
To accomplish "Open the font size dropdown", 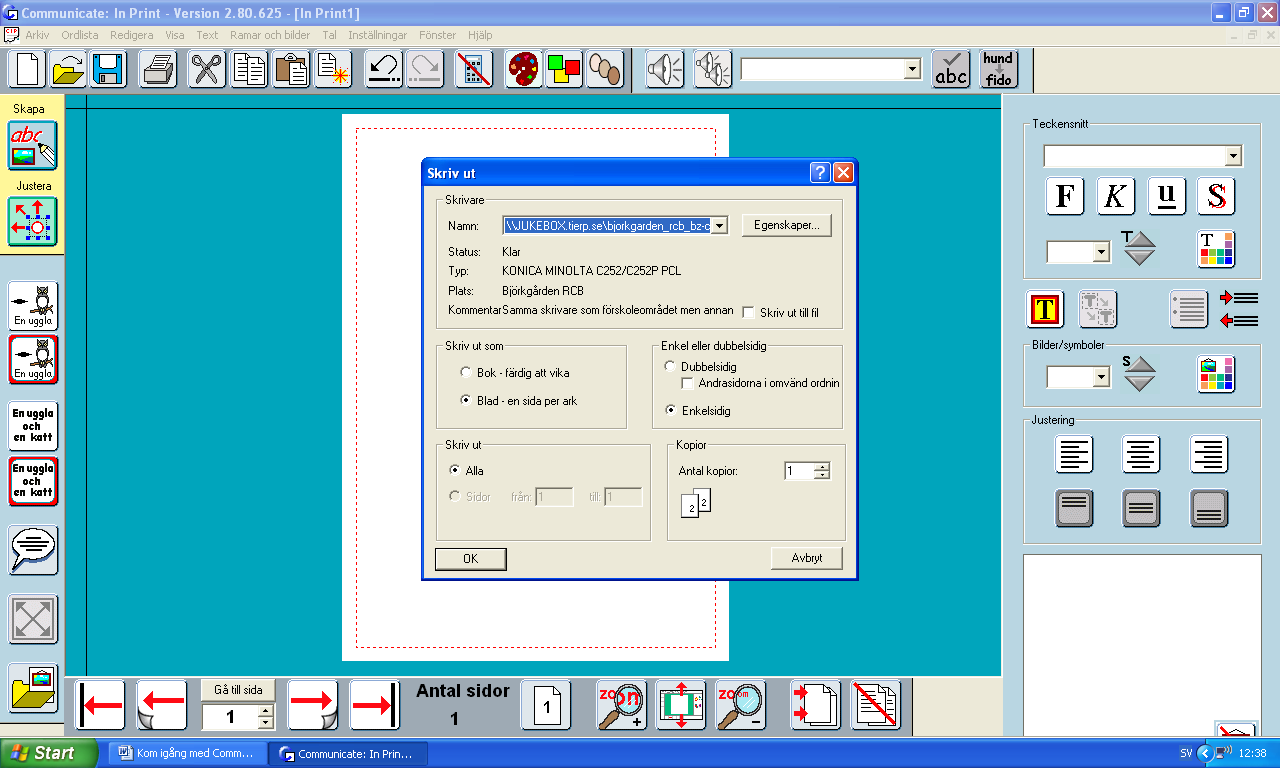I will point(1101,252).
